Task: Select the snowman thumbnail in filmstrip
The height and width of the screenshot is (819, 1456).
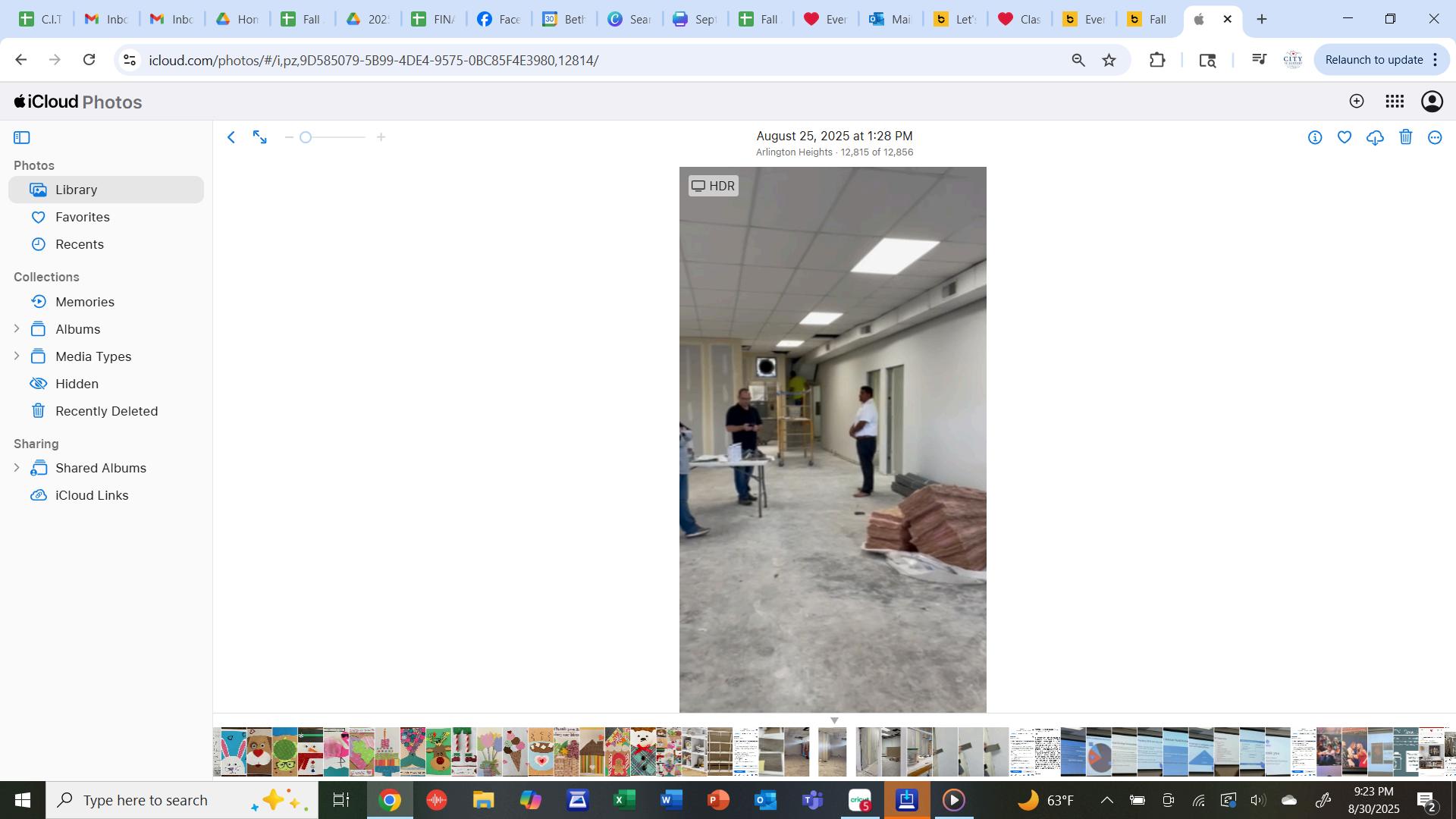Action: tap(310, 752)
